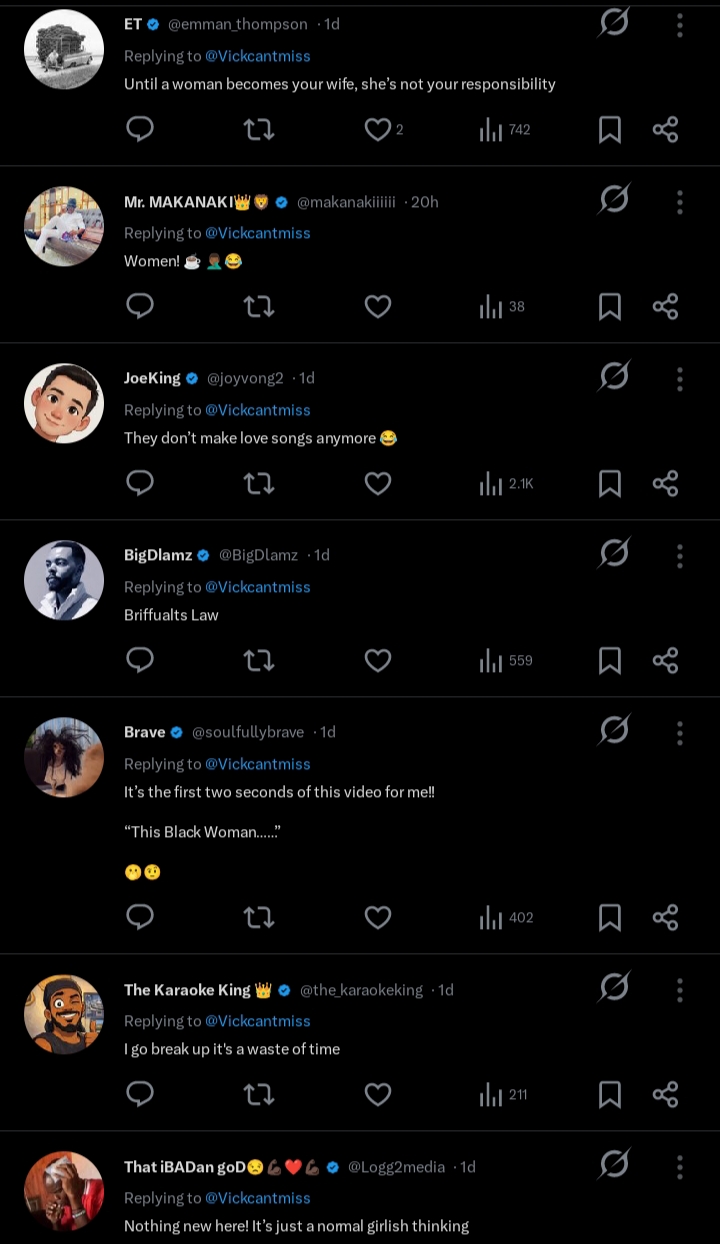Open The Karaoke King's username
The image size is (720, 1244).
pyautogui.click(x=187, y=990)
